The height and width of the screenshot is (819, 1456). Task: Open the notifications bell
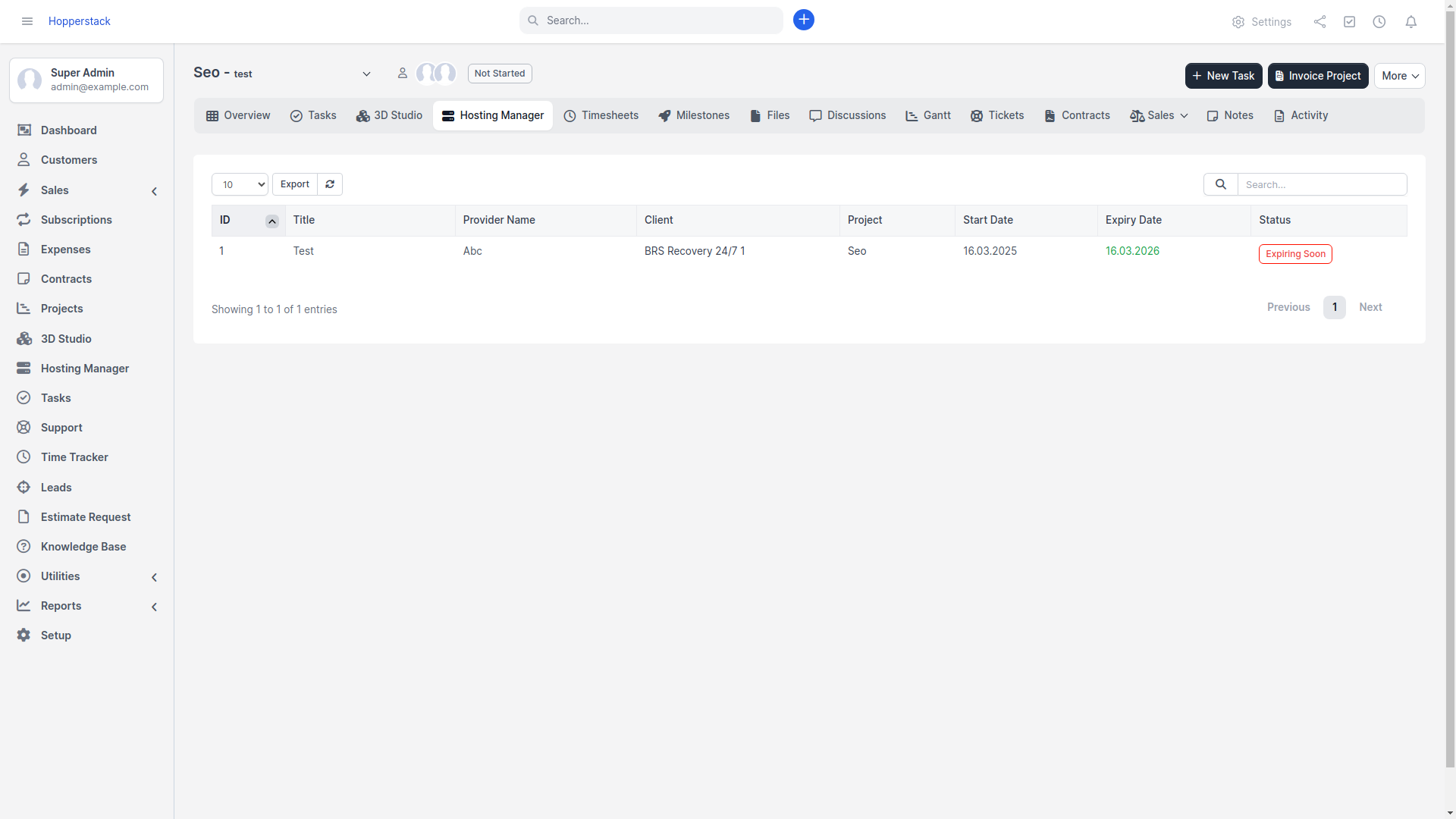pyautogui.click(x=1410, y=22)
